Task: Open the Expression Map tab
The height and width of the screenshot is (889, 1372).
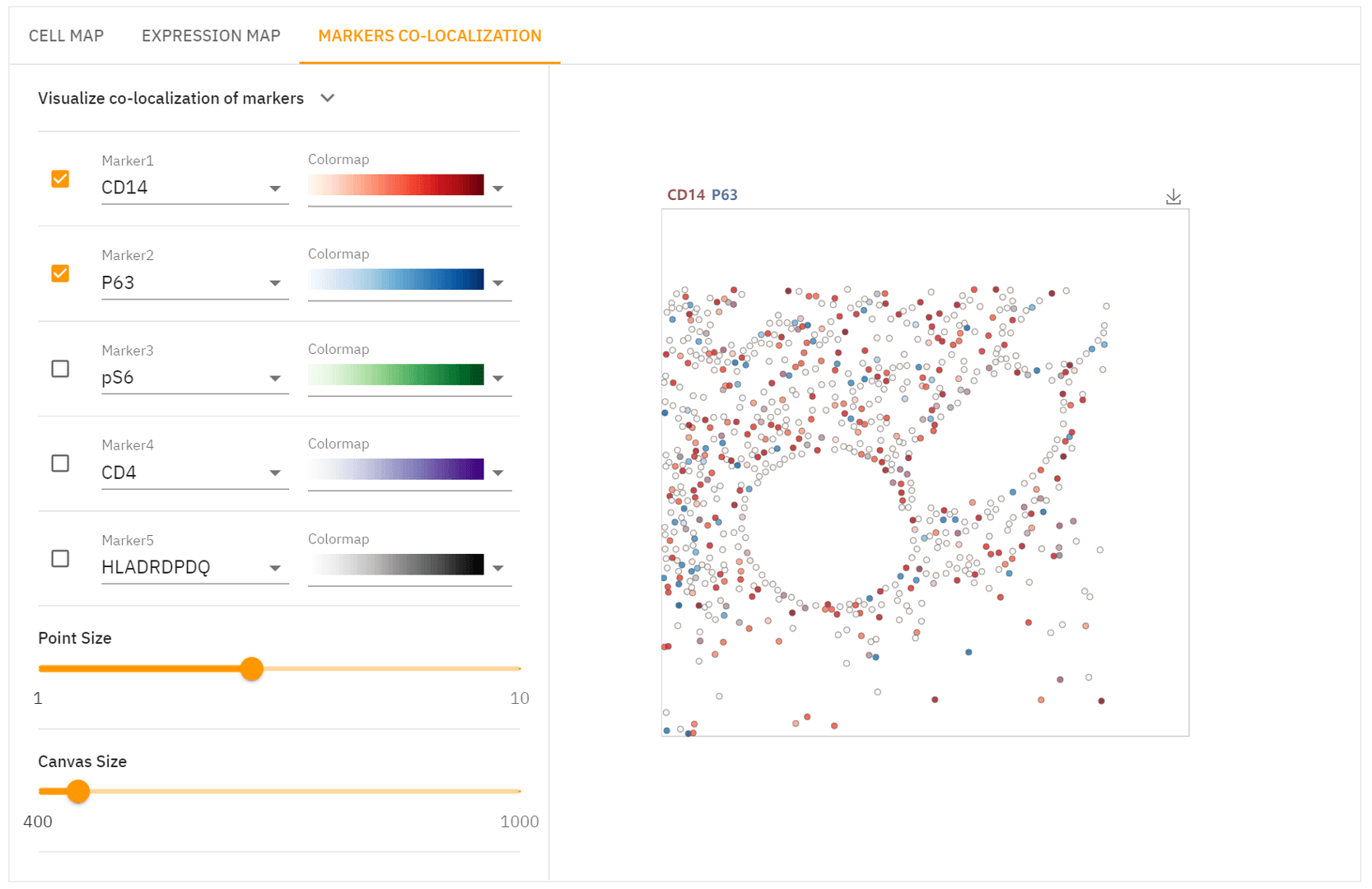Action: tap(211, 36)
